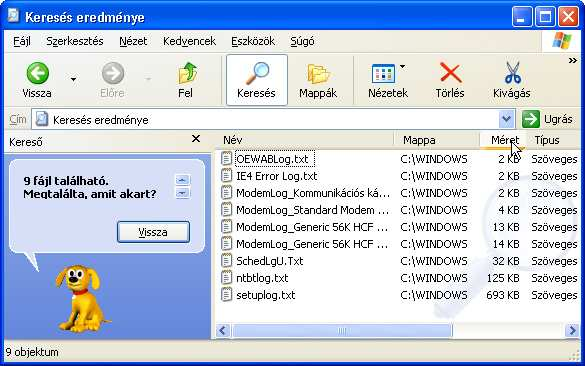Minimize the Keresés eredménye window
The width and height of the screenshot is (585, 366).
(522, 17)
